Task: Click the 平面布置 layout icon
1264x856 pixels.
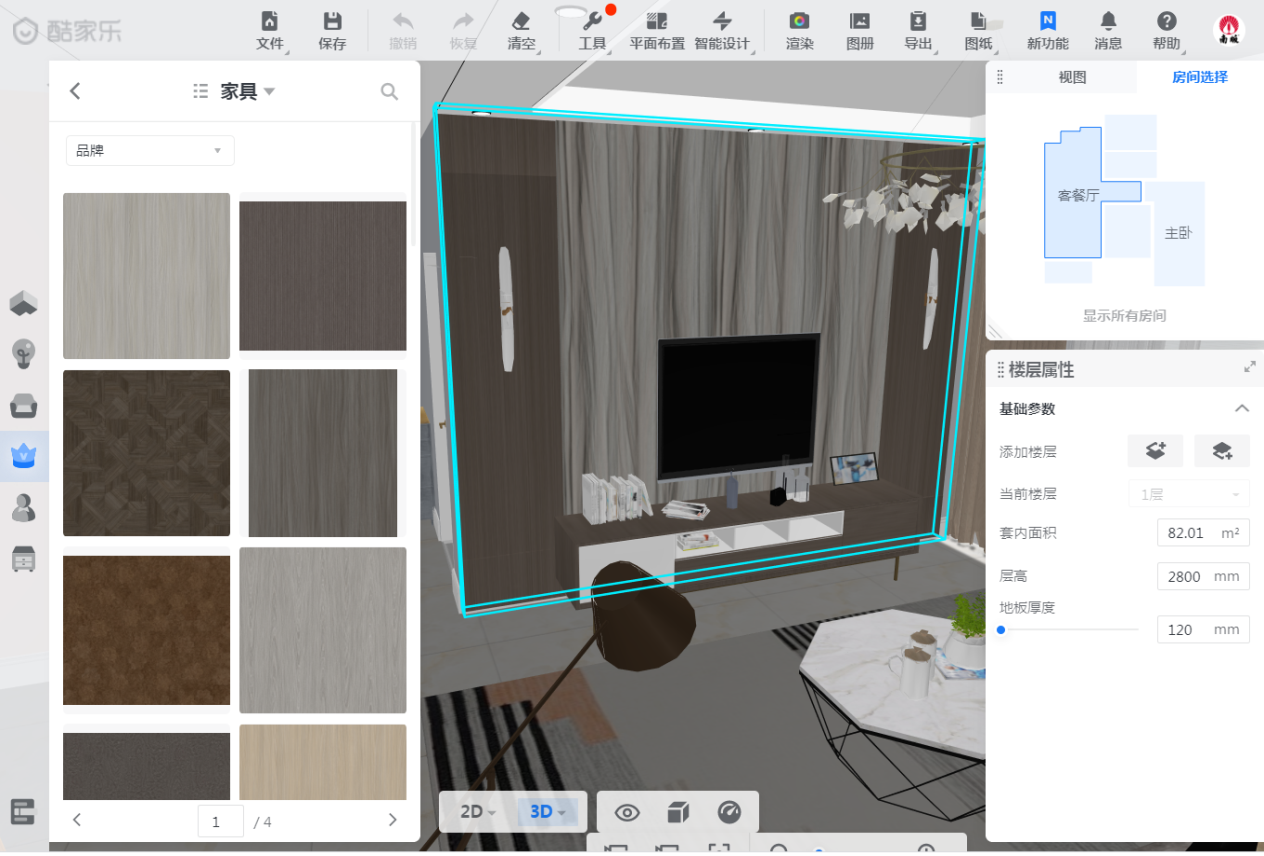Action: [657, 22]
